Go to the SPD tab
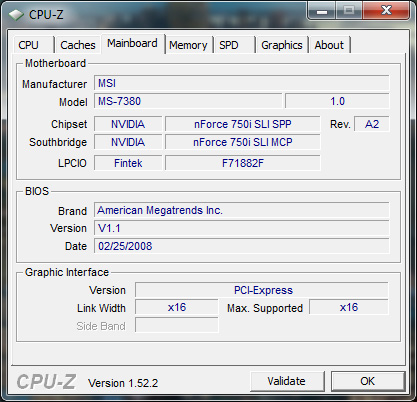Image resolution: width=417 pixels, height=402 pixels. (234, 45)
